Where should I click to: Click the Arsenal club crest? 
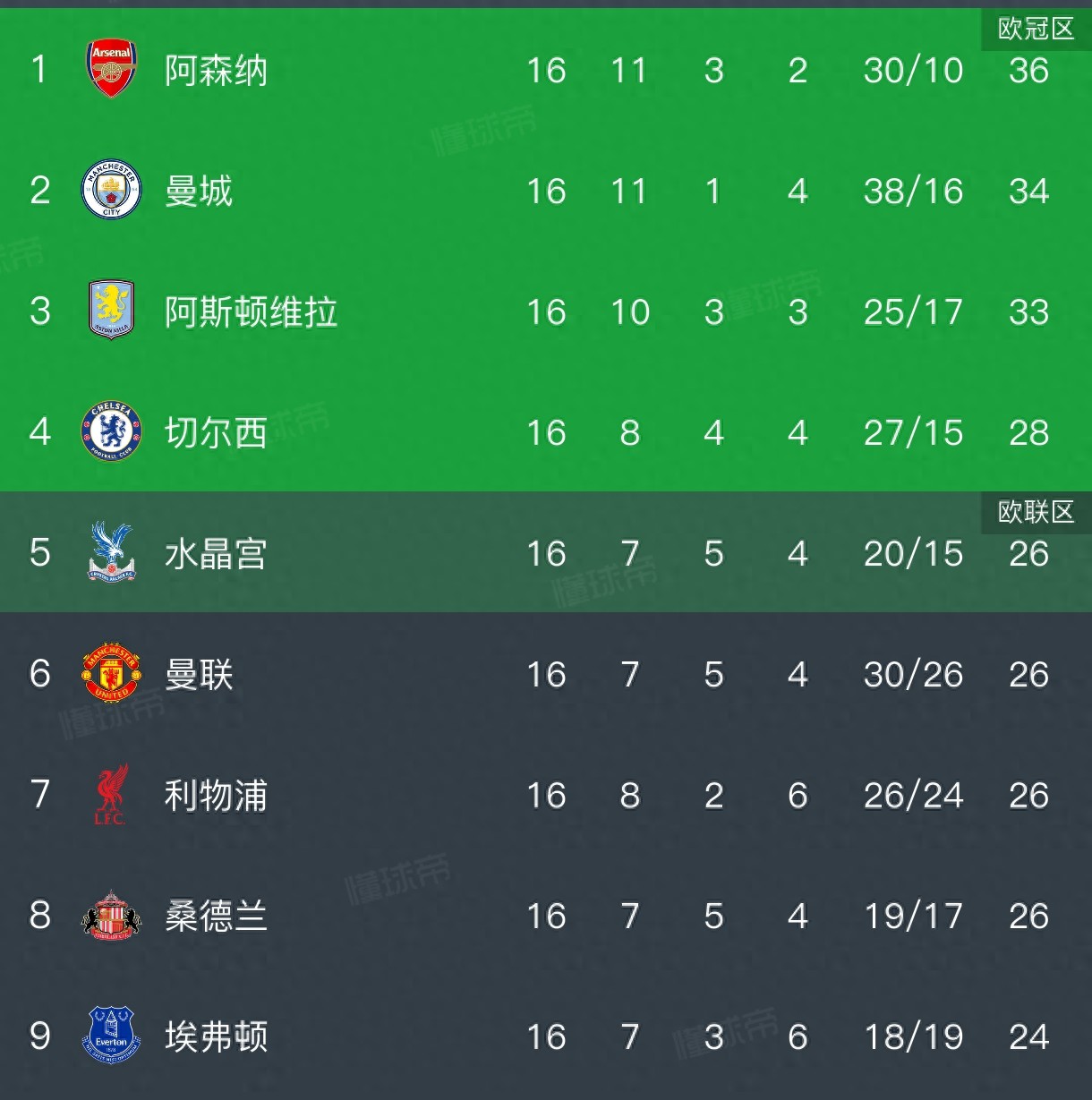tap(111, 69)
